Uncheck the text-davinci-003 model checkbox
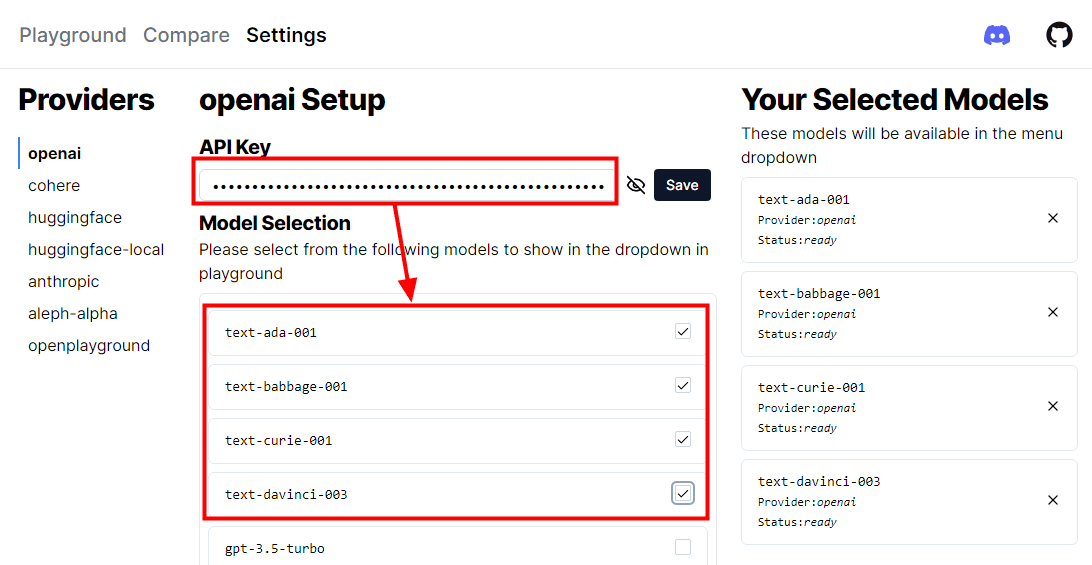The image size is (1092, 565). click(683, 493)
